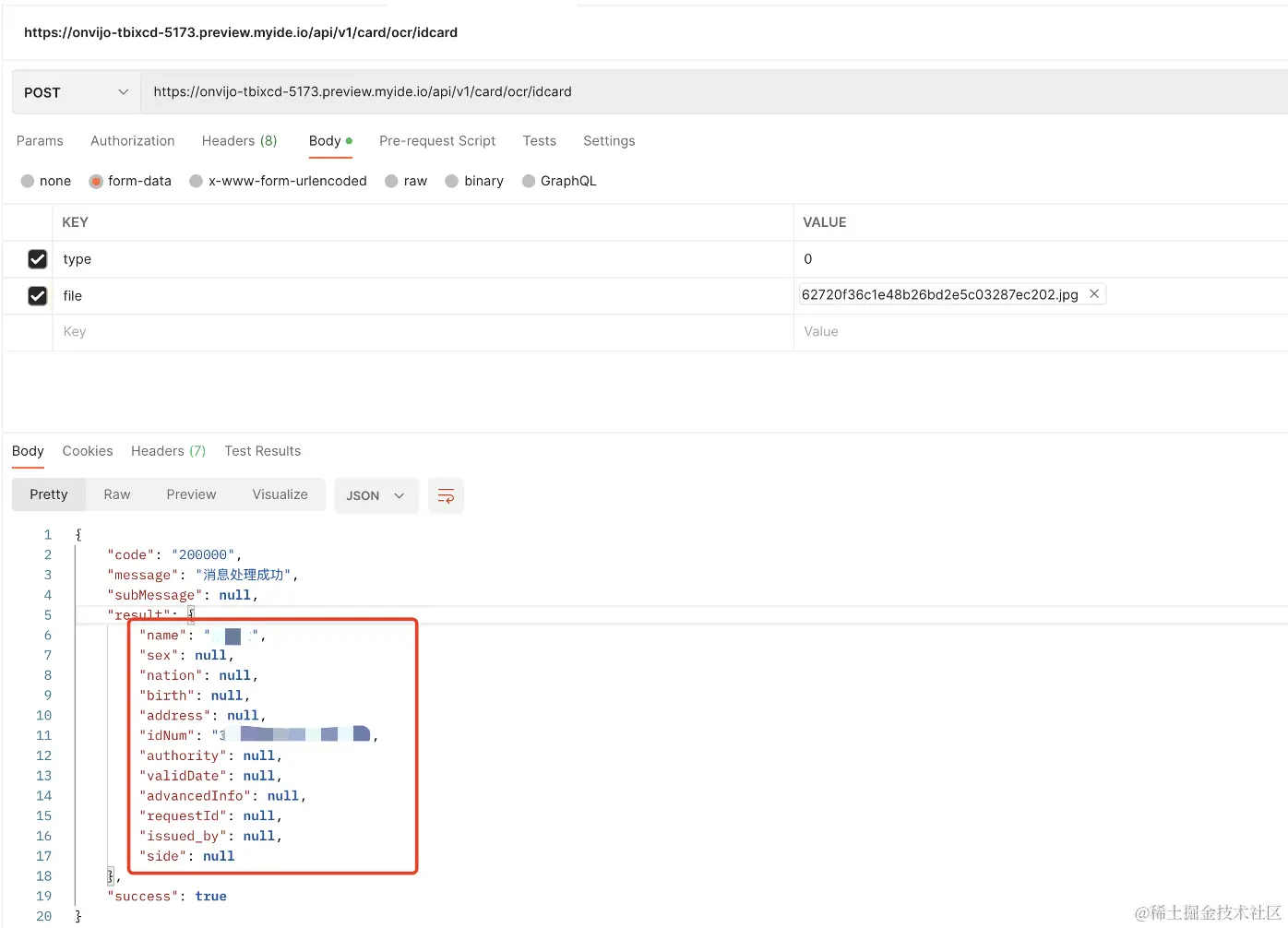The height and width of the screenshot is (928, 1288).
Task: Click the "name" line in response
Action: 203,637
